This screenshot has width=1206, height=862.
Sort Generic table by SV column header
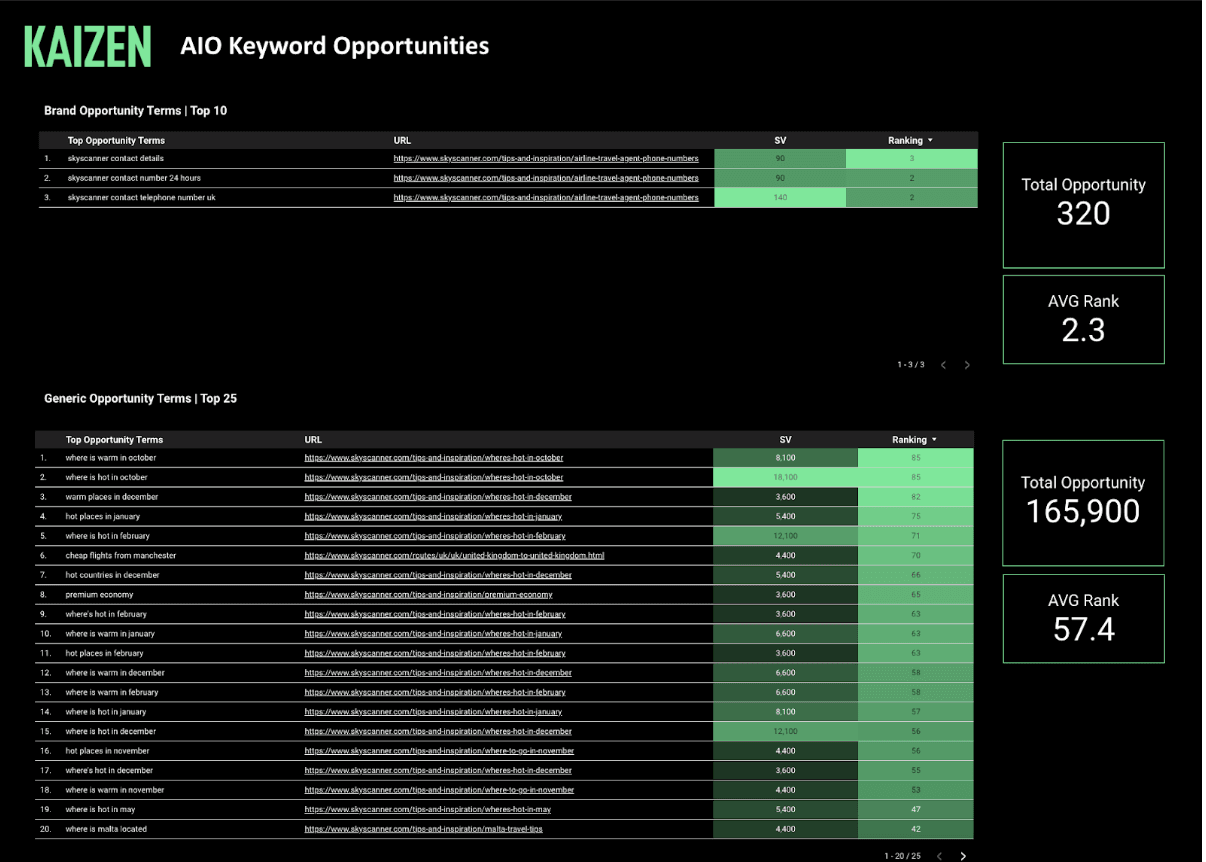click(x=785, y=440)
